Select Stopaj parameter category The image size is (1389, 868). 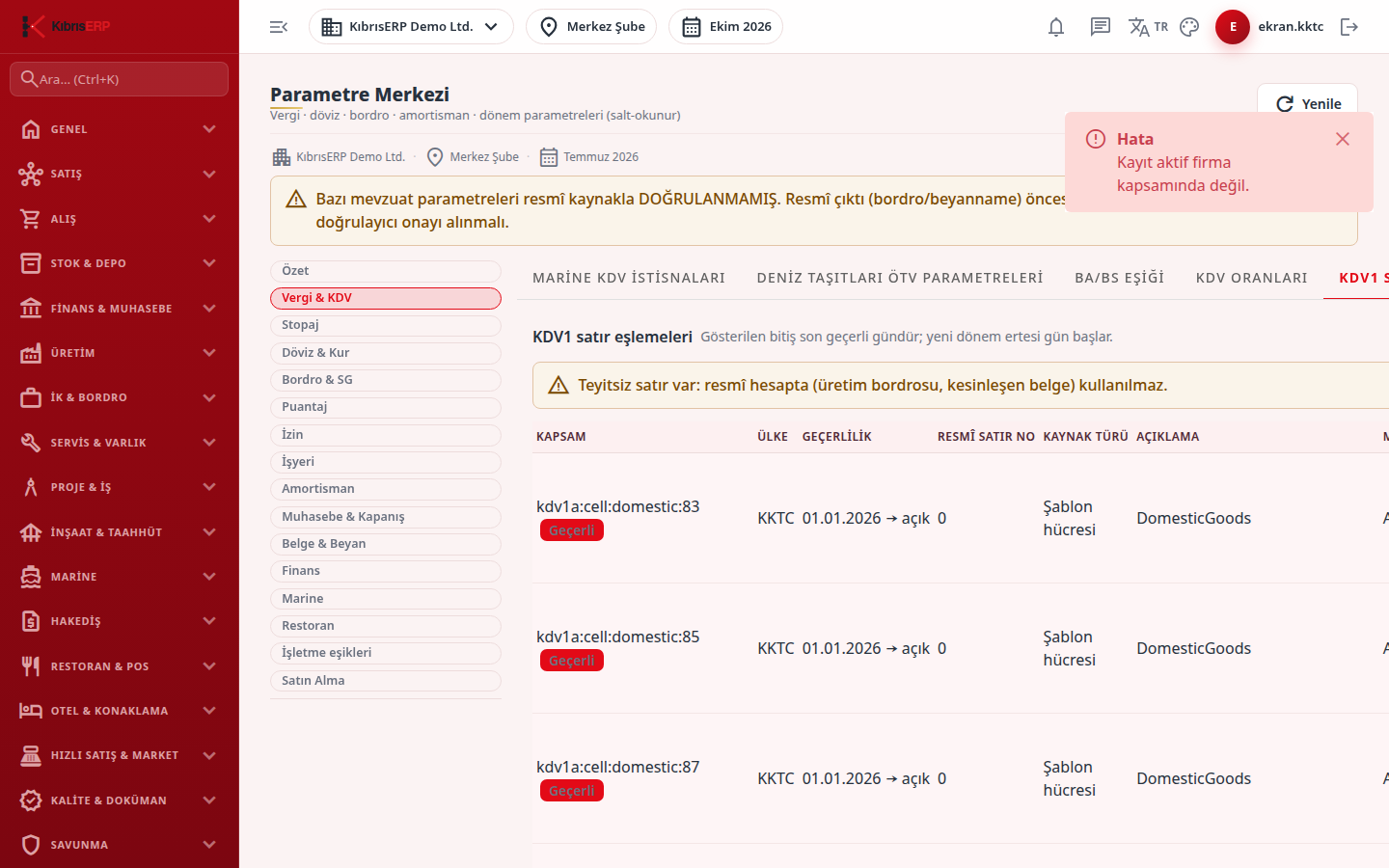point(386,325)
